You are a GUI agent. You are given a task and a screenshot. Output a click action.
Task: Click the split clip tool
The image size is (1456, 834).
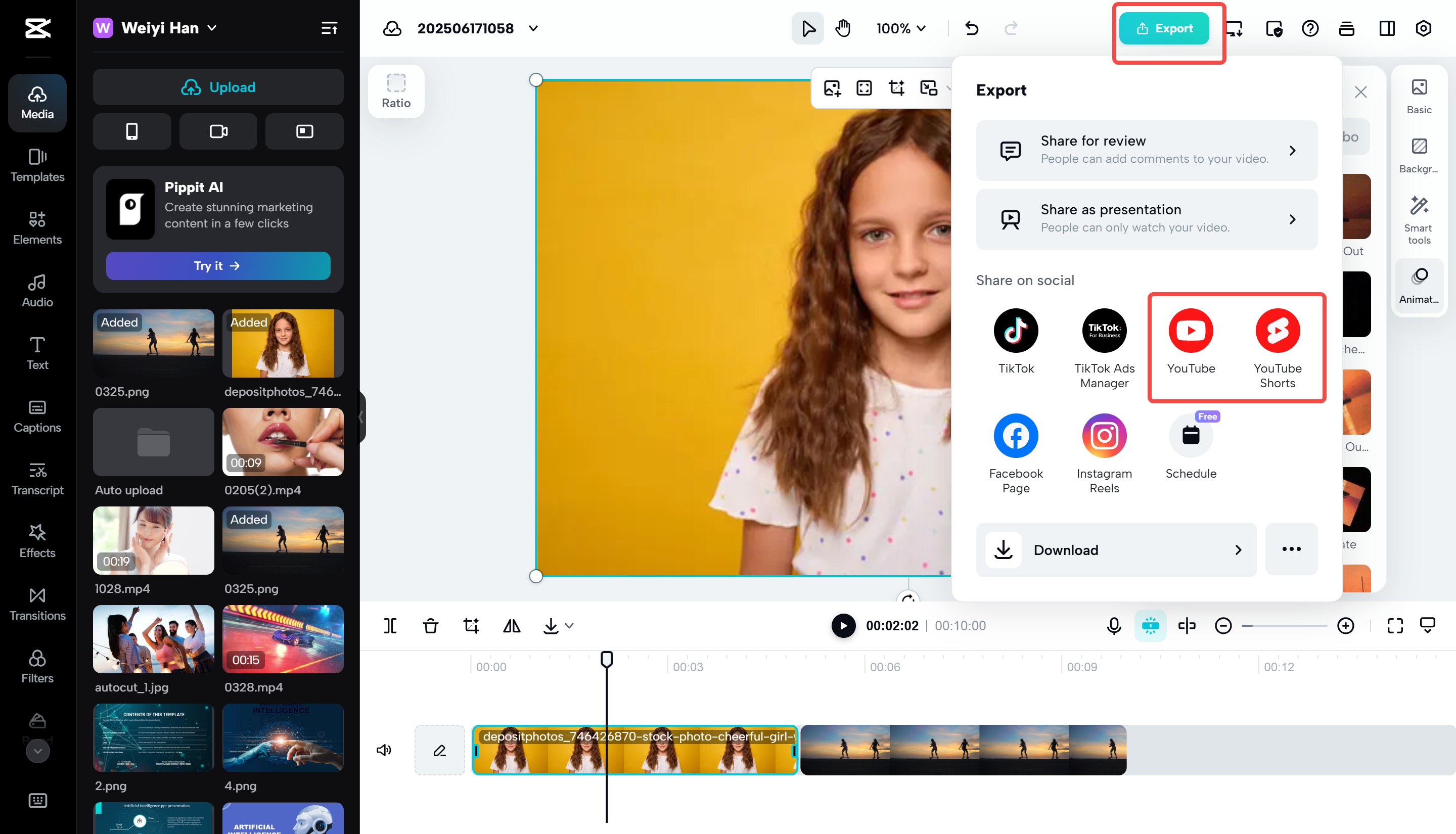[x=390, y=626]
